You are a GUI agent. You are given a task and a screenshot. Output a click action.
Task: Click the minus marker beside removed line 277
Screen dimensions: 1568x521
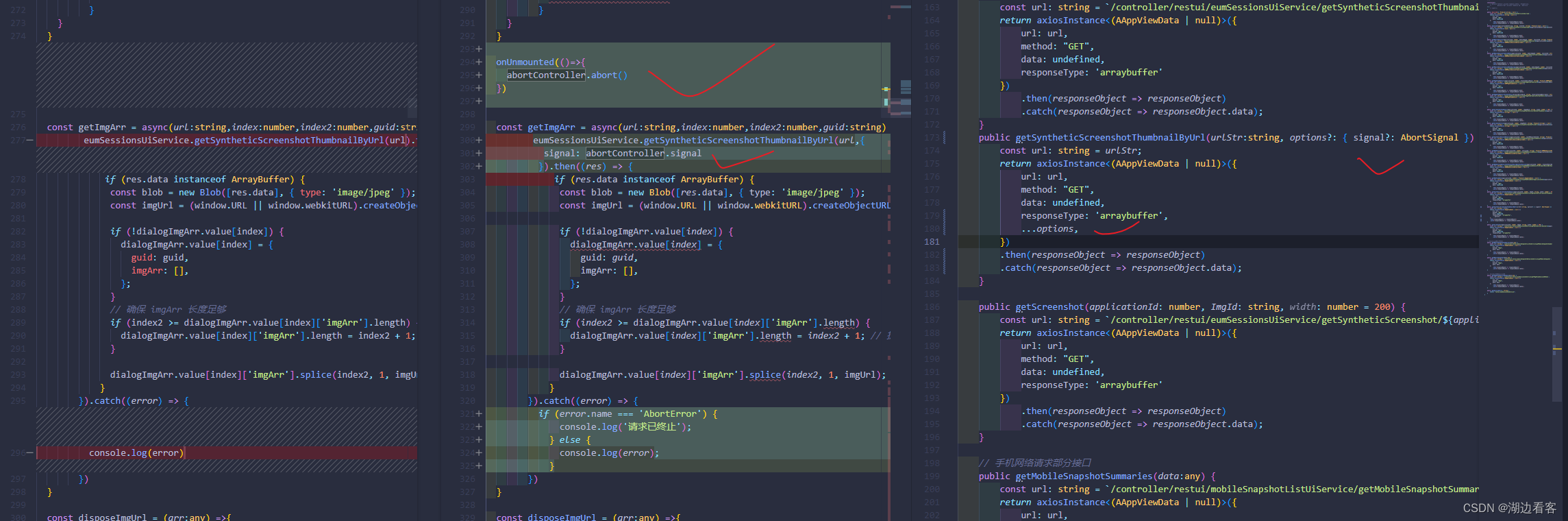click(x=29, y=140)
